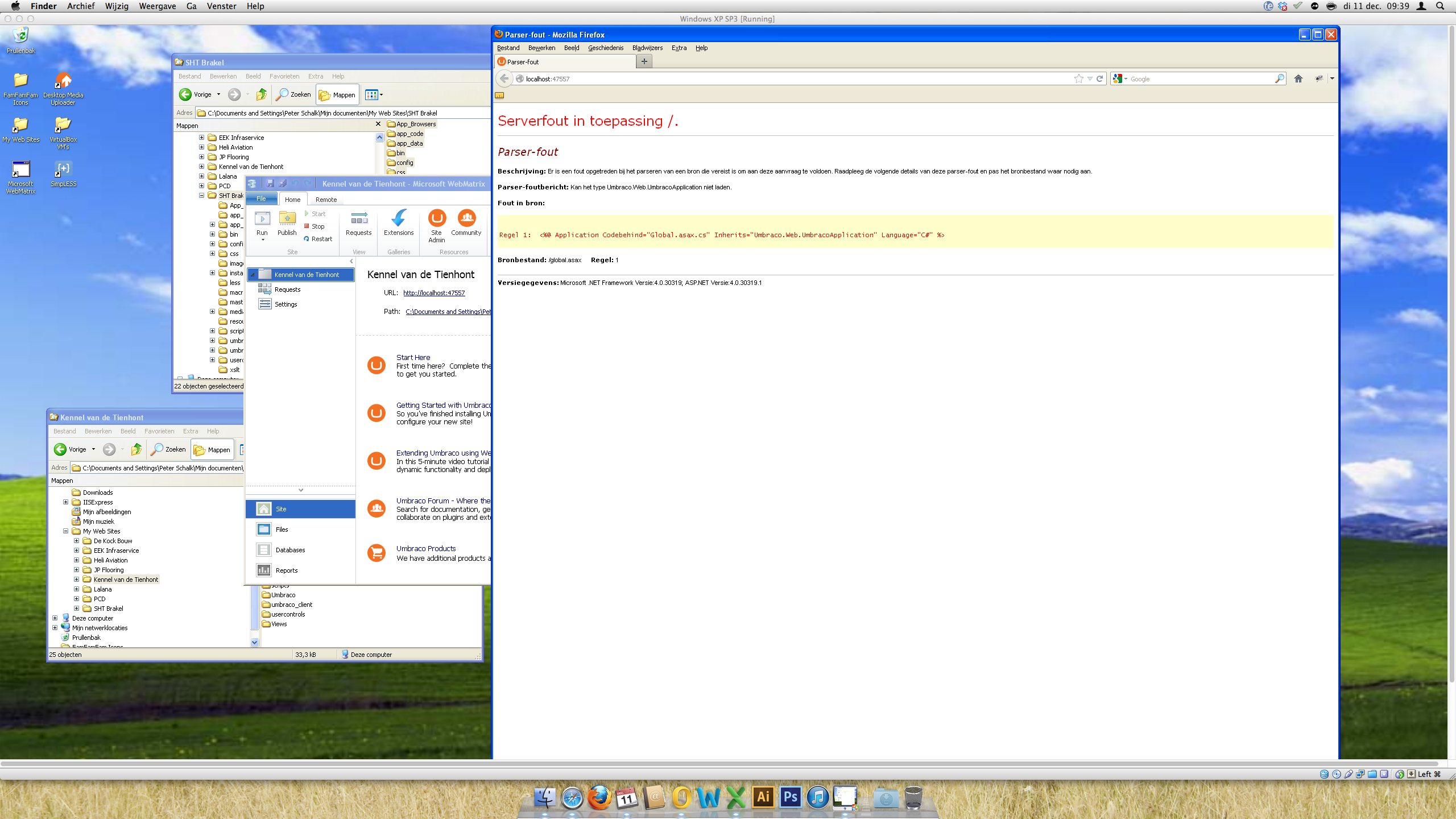The width and height of the screenshot is (1456, 819).
Task: Click Restart in the WebMatrix Site group
Action: [x=318, y=239]
